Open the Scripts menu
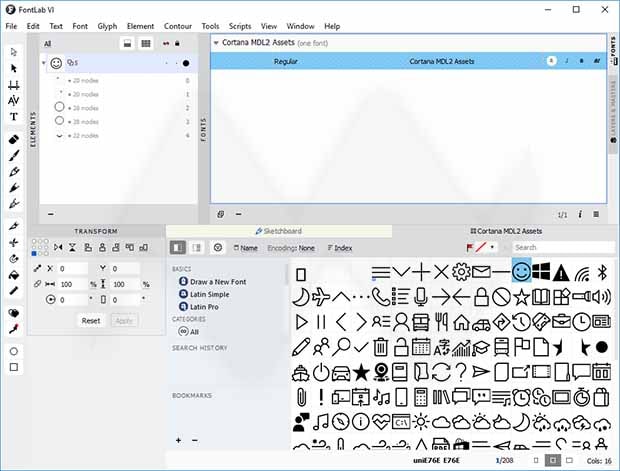 (x=240, y=26)
